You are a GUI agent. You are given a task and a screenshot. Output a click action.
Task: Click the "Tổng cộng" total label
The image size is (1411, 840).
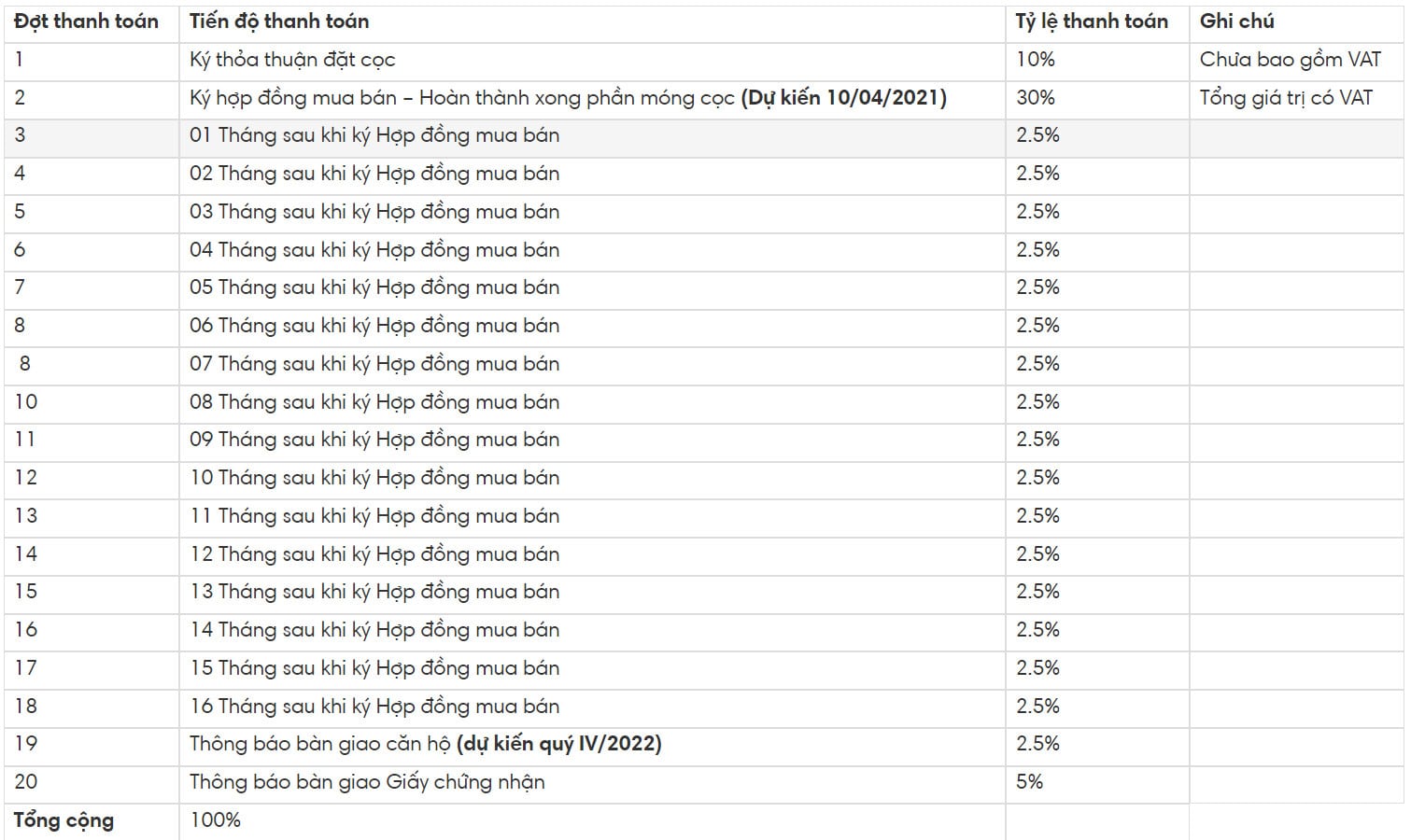coord(63,820)
